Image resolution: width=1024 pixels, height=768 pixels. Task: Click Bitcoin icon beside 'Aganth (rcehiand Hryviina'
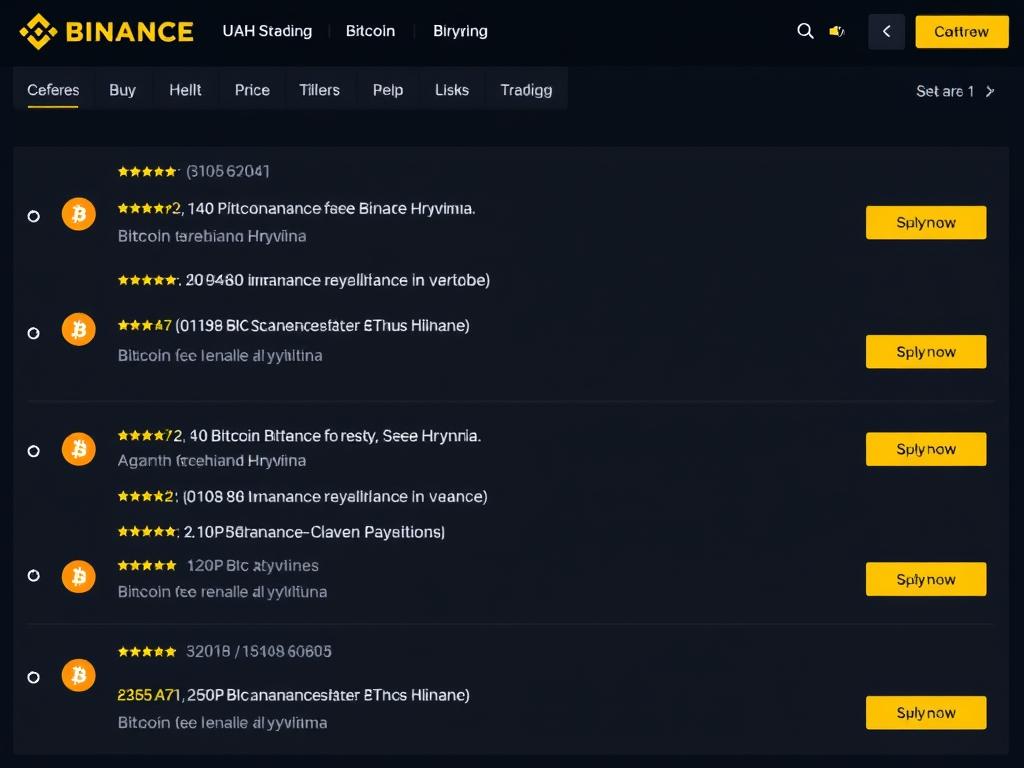(x=78, y=449)
